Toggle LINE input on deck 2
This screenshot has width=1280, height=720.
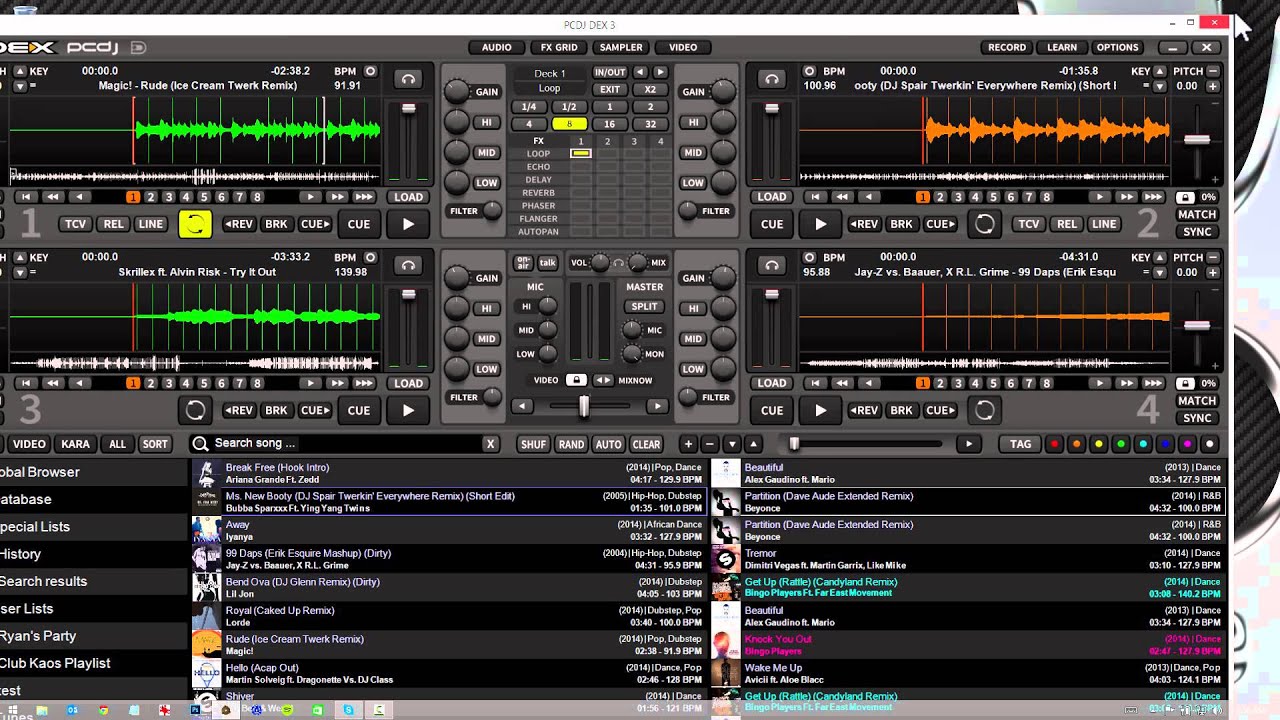pos(1104,224)
